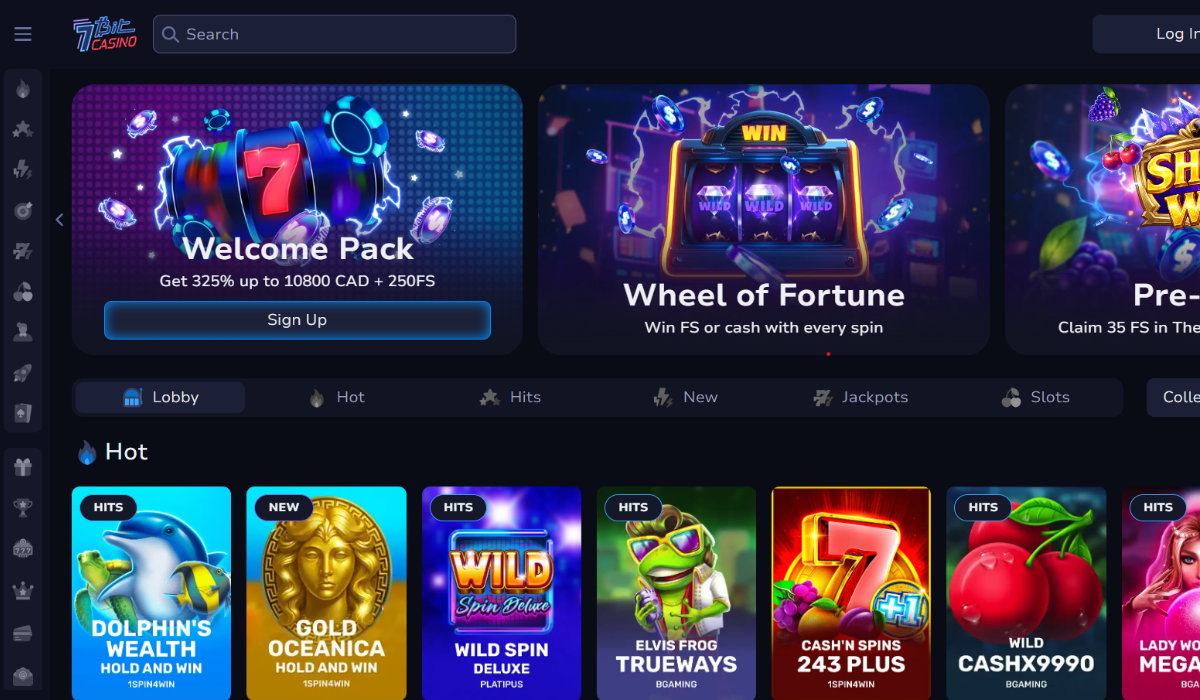Switch to the Lobby tab
This screenshot has width=1200, height=700.
161,397
